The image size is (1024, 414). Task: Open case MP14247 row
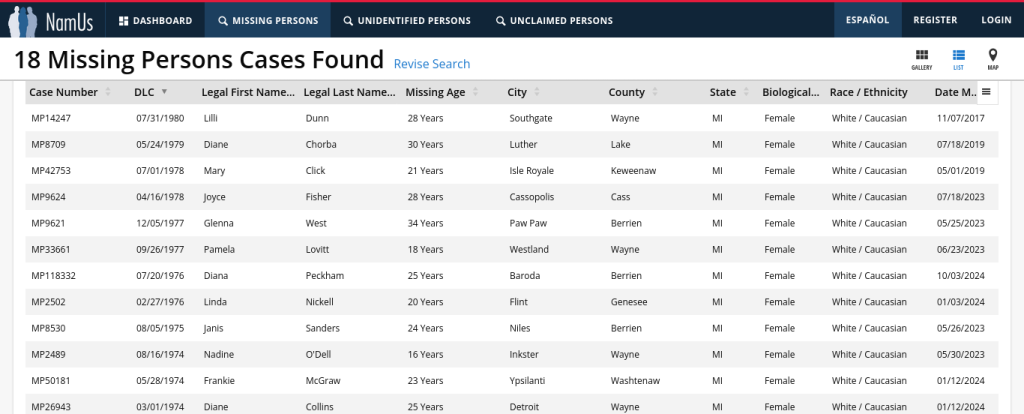point(50,118)
